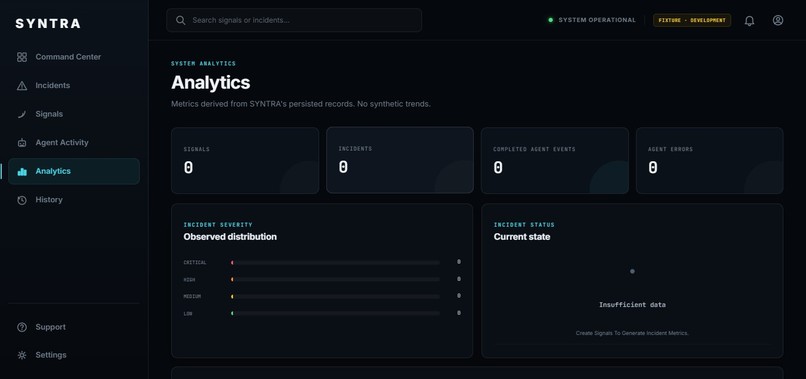Click the 'INCIDENT STATUS' label
Image resolution: width=806 pixels, height=379 pixels.
coord(524,225)
